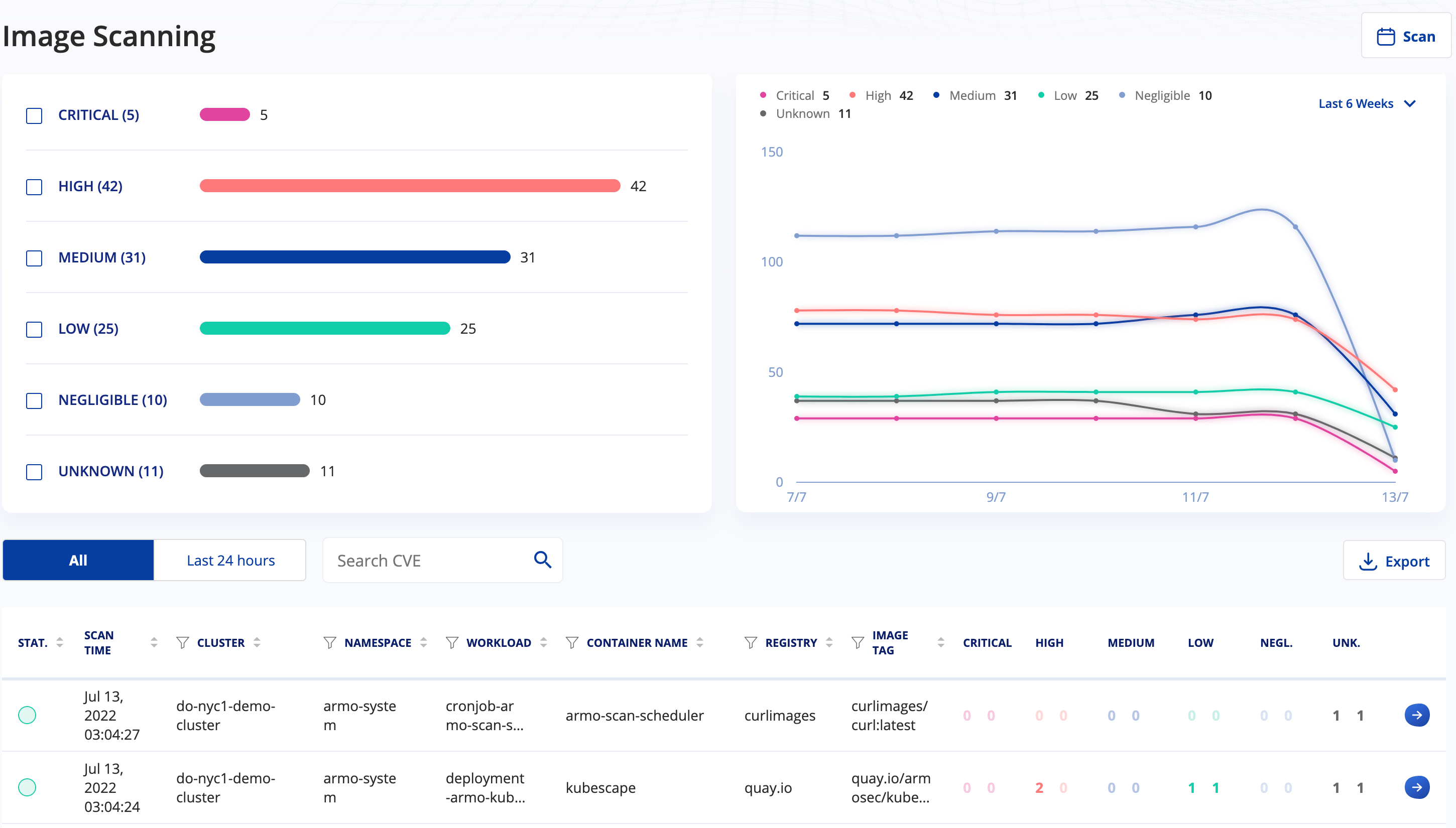
Task: Check the CRITICAL (5) checkbox
Action: point(34,116)
